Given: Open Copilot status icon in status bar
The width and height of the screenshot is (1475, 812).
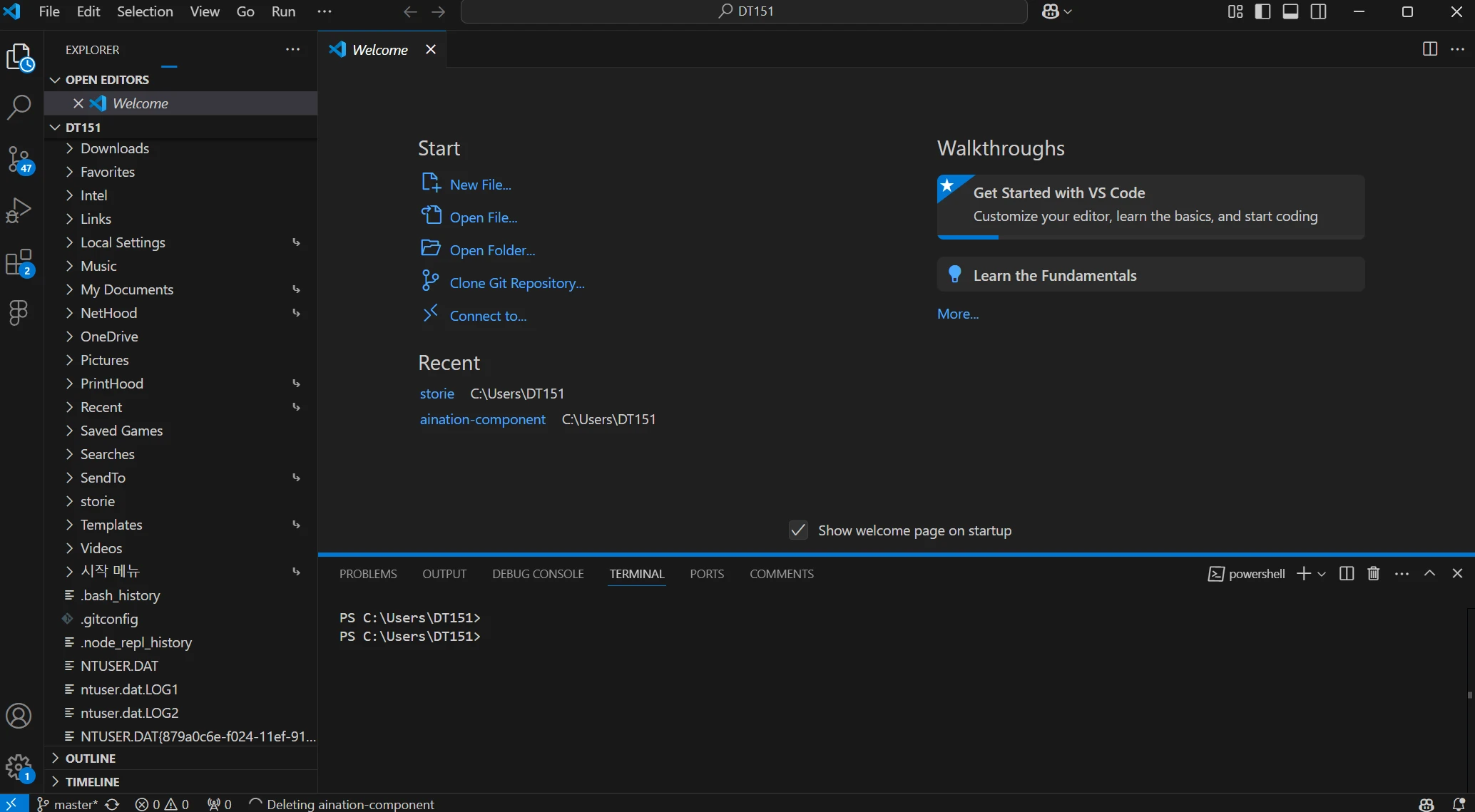Looking at the screenshot, I should point(1426,804).
